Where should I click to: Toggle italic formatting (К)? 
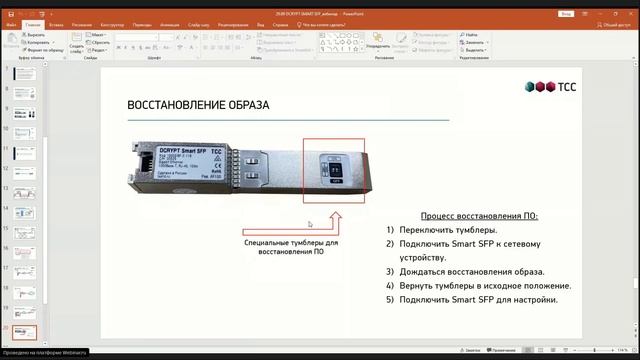126,48
